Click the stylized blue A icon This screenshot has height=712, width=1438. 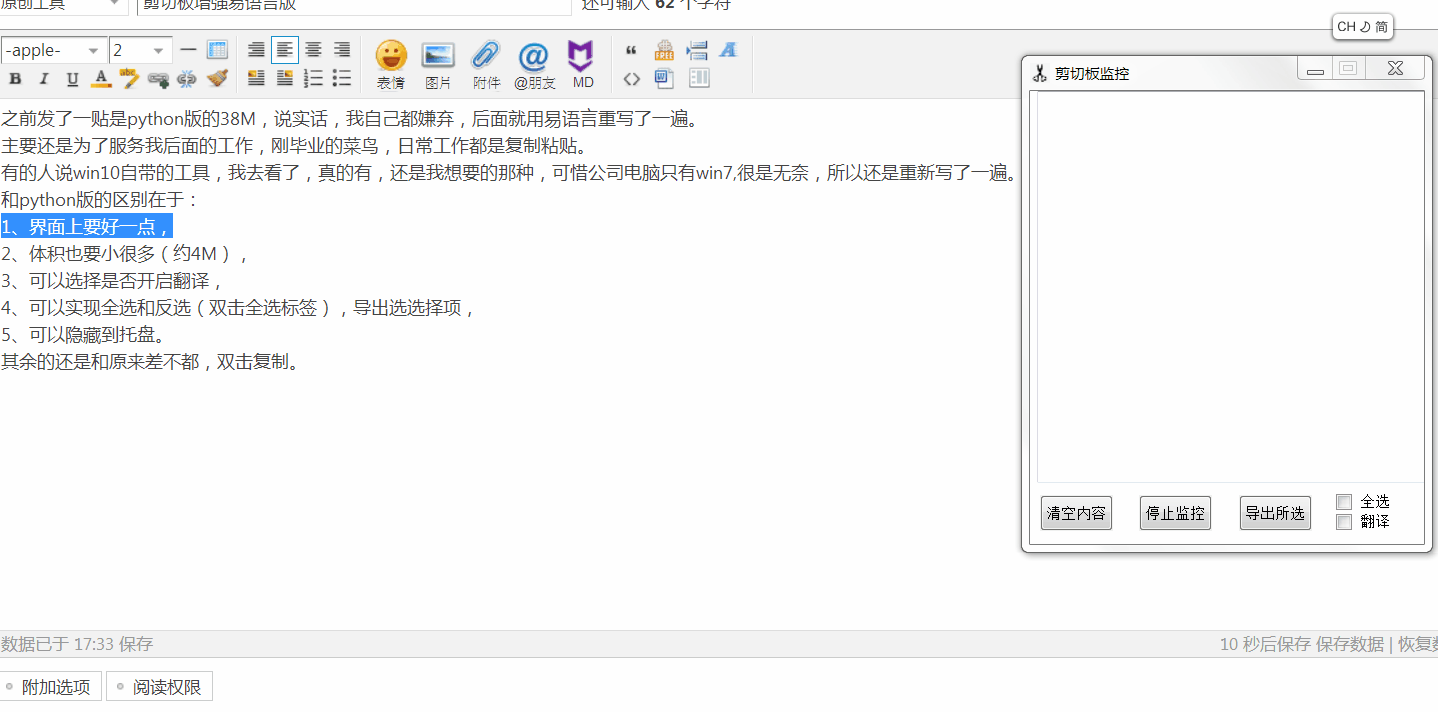click(728, 50)
